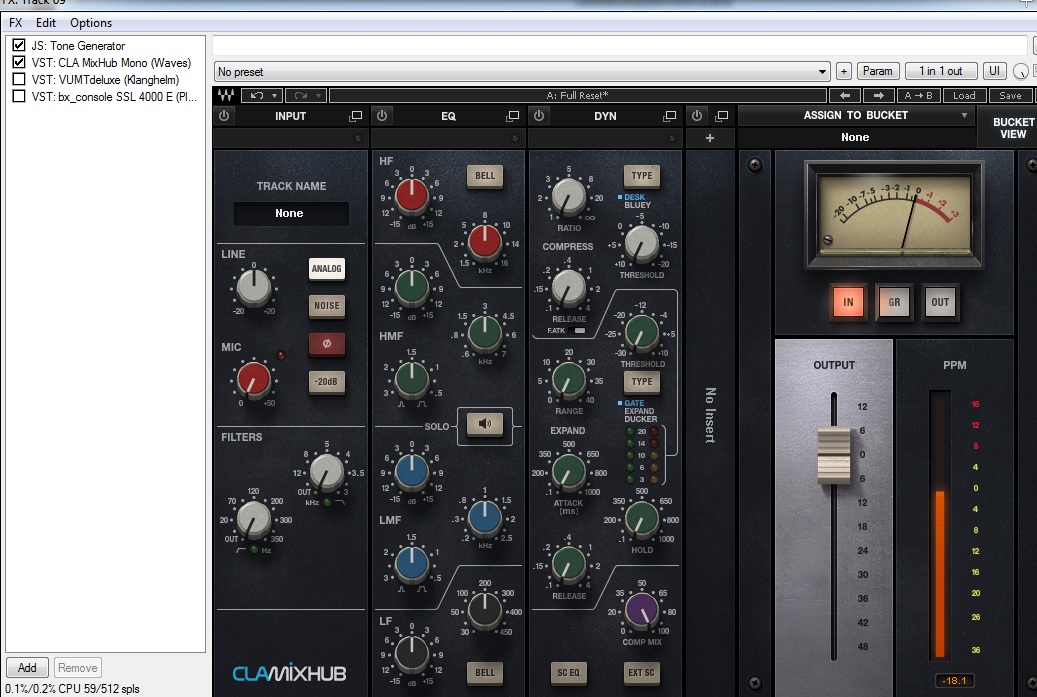Toggle the ANALOG button

pos(327,268)
